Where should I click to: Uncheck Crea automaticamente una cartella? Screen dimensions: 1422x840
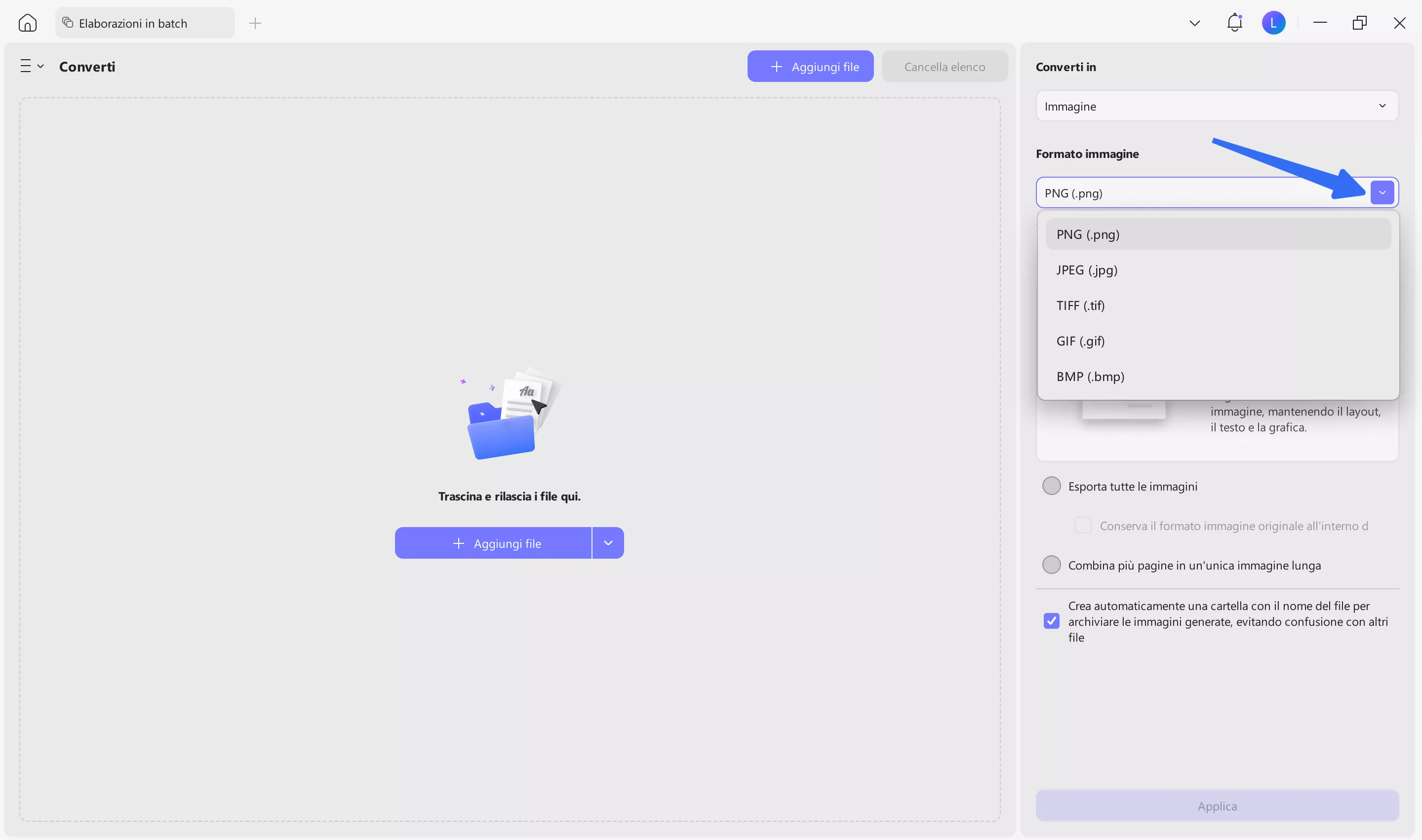coord(1051,621)
